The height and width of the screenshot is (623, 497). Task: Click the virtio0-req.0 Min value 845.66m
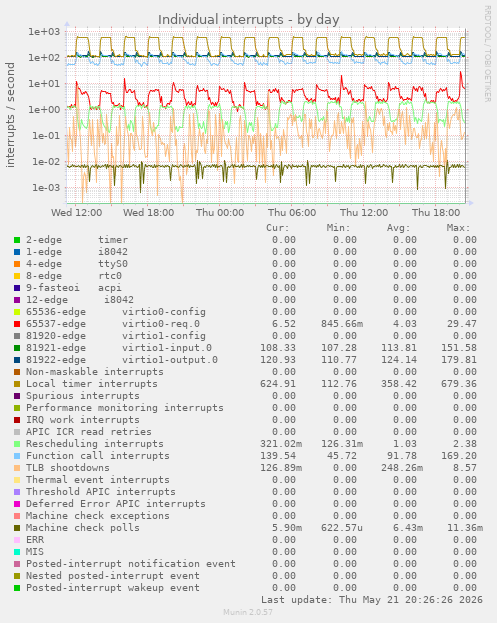pyautogui.click(x=342, y=324)
